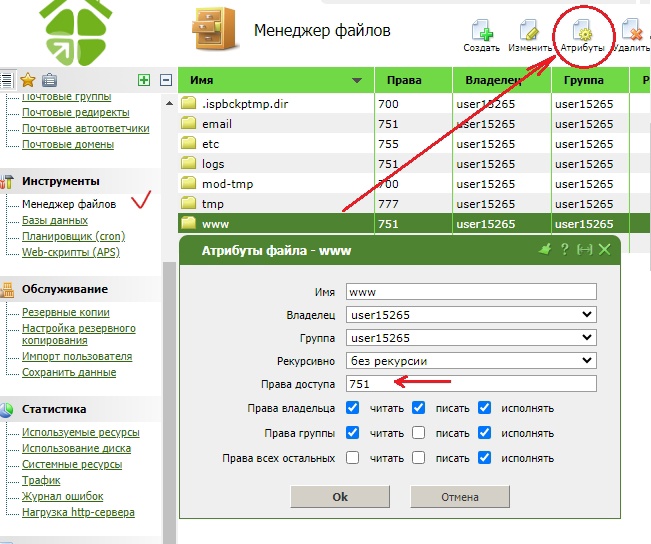Viewport: 651px width, 544px height.
Task: Click the file cabinet Менеджер файлов icon
Action: [x=214, y=29]
